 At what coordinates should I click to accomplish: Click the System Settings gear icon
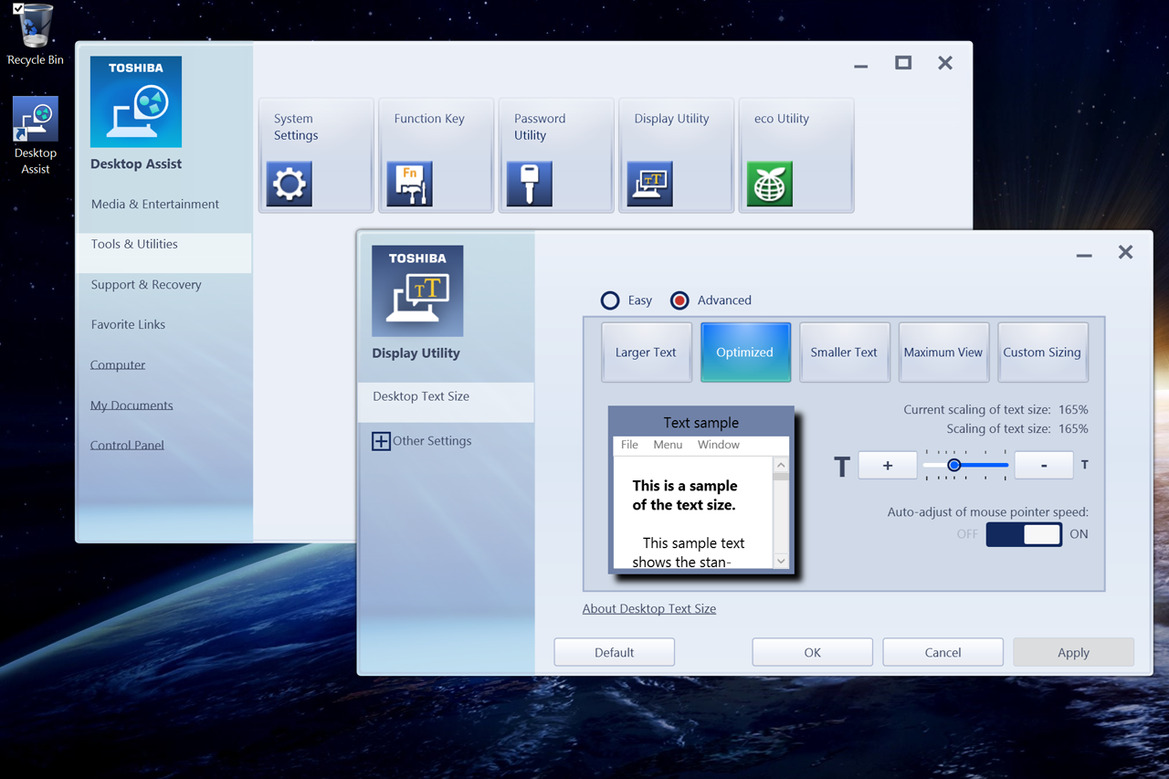289,183
